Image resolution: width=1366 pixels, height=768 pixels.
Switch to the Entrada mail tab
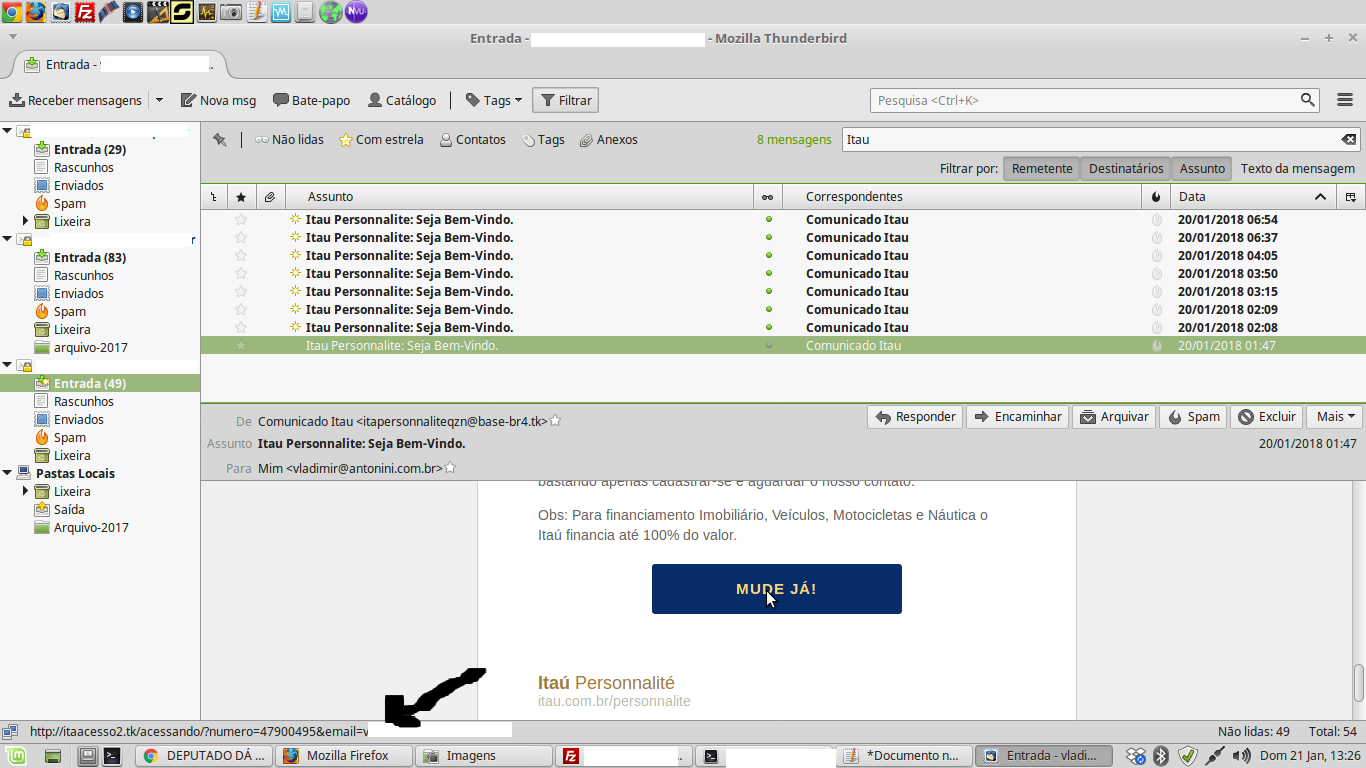click(120, 65)
